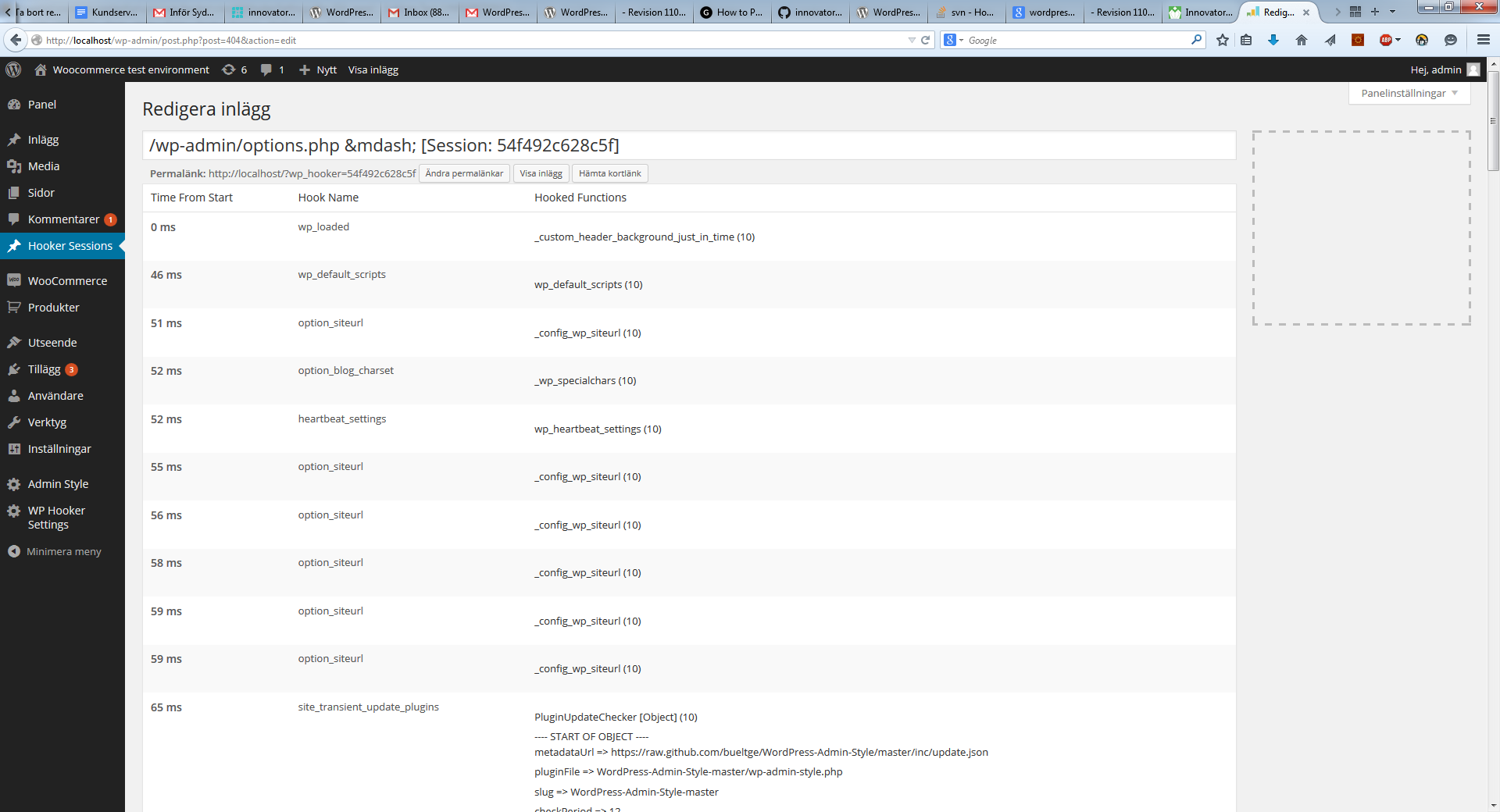This screenshot has height=812, width=1500.
Task: Open WP Hooker Settings in the sidebar
Action: (x=62, y=518)
